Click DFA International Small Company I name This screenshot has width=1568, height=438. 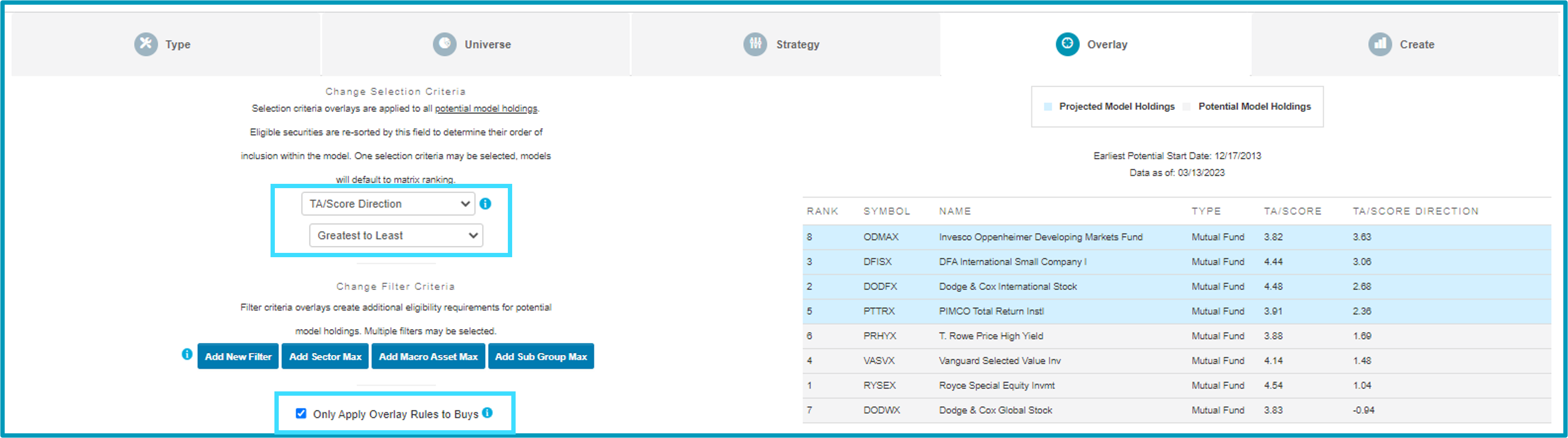click(x=1013, y=262)
